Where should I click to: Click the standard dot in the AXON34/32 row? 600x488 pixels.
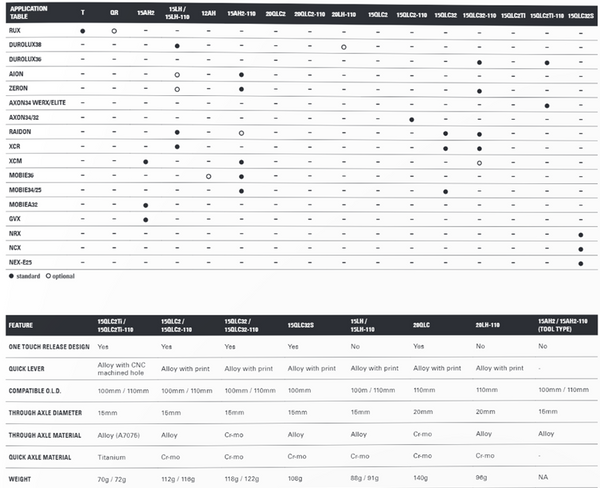pyautogui.click(x=412, y=119)
